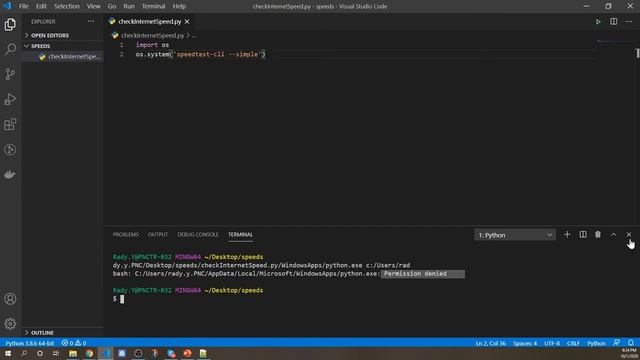This screenshot has height=360, width=640.
Task: Click the Python 3.8.6 64-bit interpreter selector
Action: (x=30, y=343)
